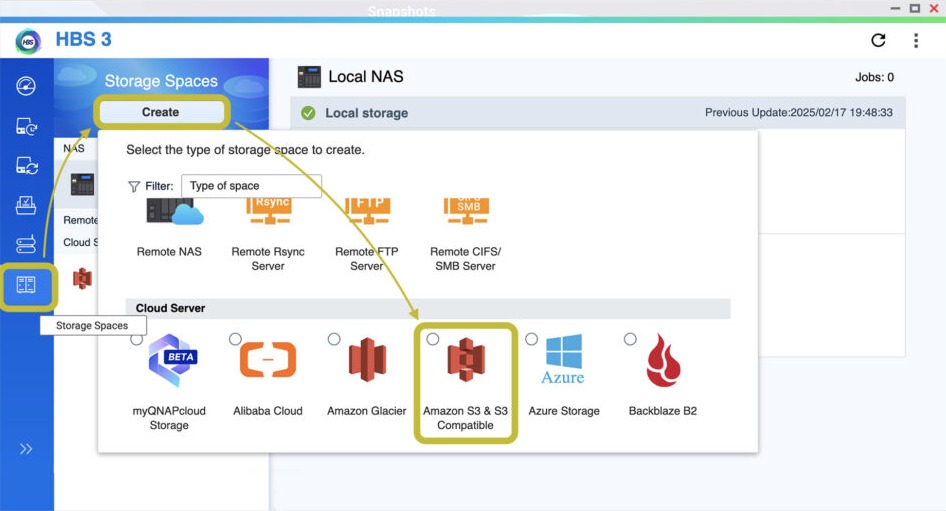Click the Azure Storage label
The width and height of the screenshot is (946, 511).
[564, 411]
